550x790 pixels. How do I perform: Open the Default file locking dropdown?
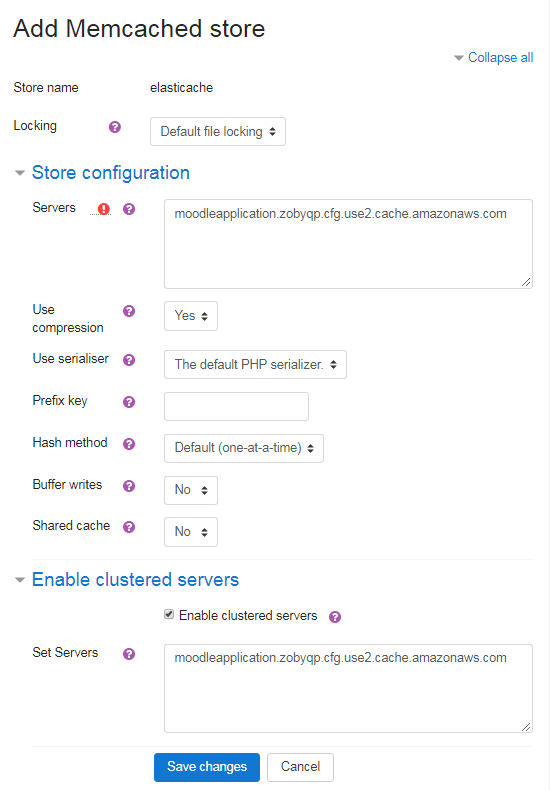point(218,131)
